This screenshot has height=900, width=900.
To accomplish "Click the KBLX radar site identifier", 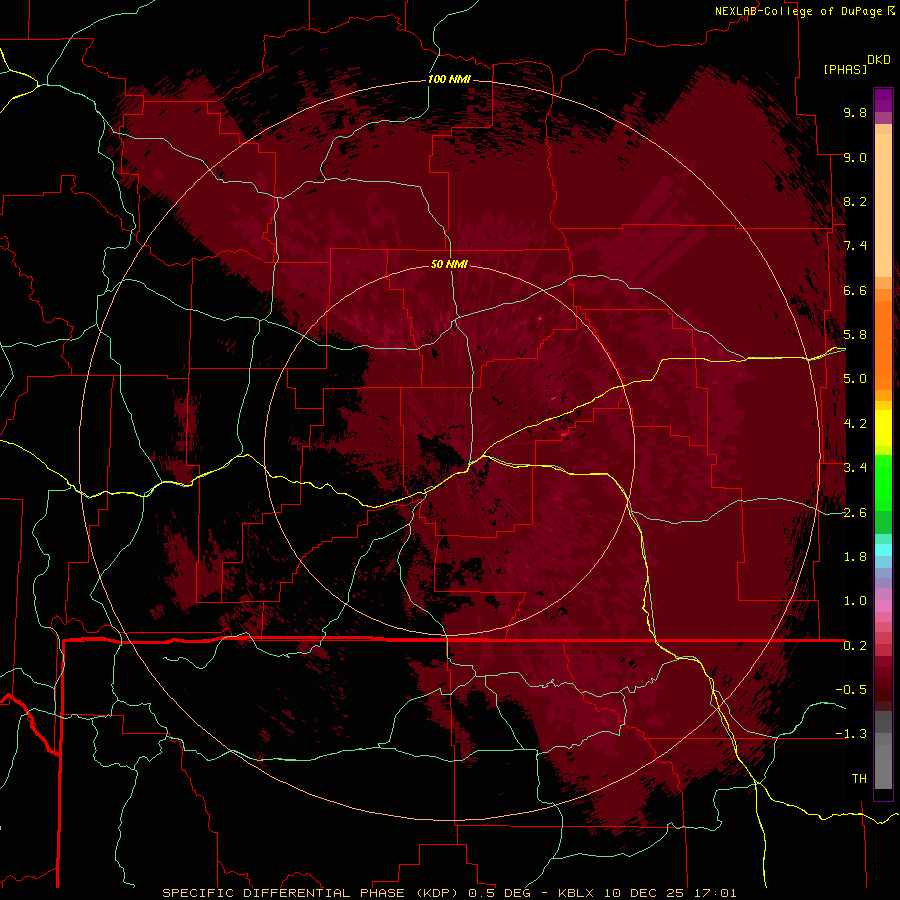I will point(576,893).
